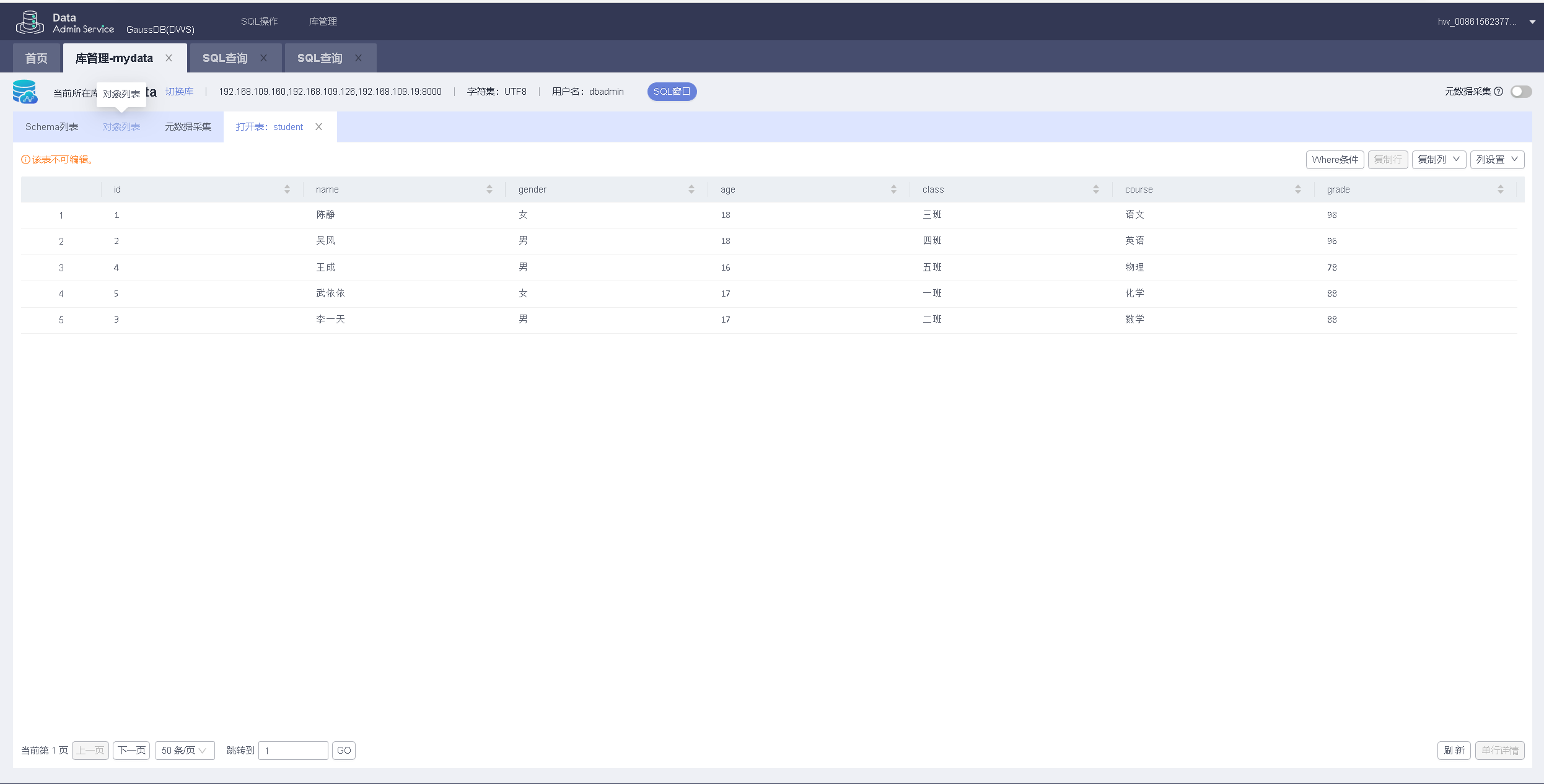Sort by the grade column arrows
This screenshot has width=1544, height=784.
1500,189
